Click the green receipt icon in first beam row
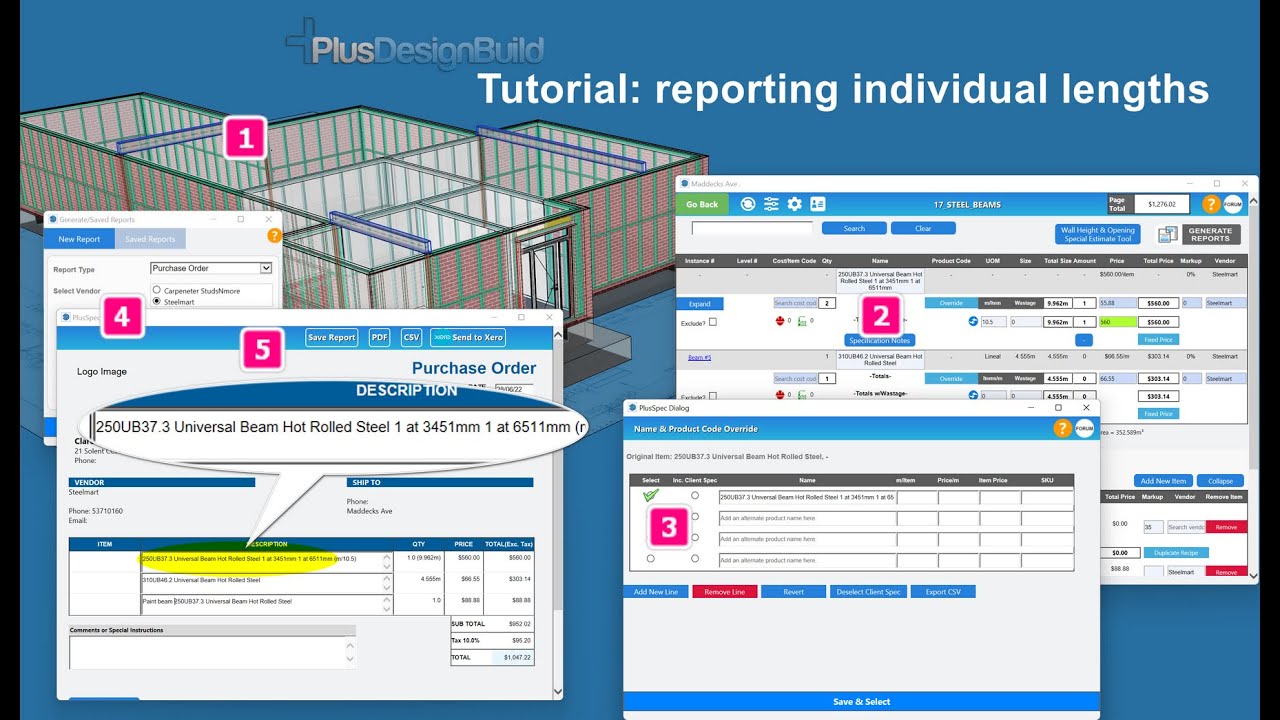1280x720 pixels. [x=802, y=321]
